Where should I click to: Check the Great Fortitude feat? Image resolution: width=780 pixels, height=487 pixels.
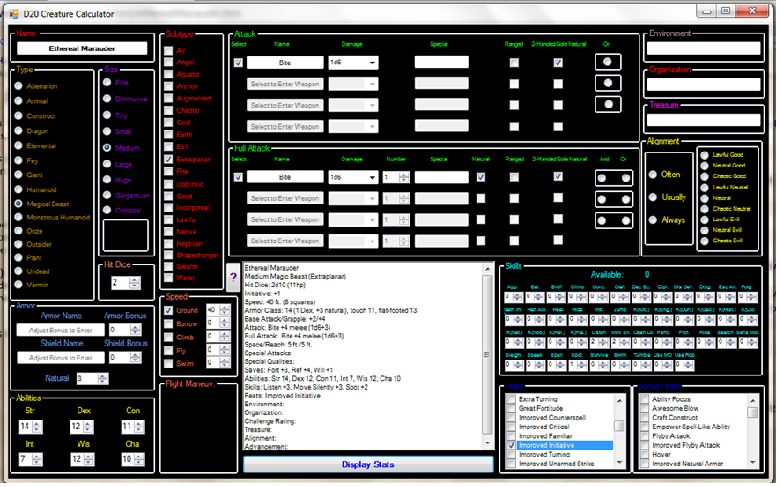(x=512, y=408)
